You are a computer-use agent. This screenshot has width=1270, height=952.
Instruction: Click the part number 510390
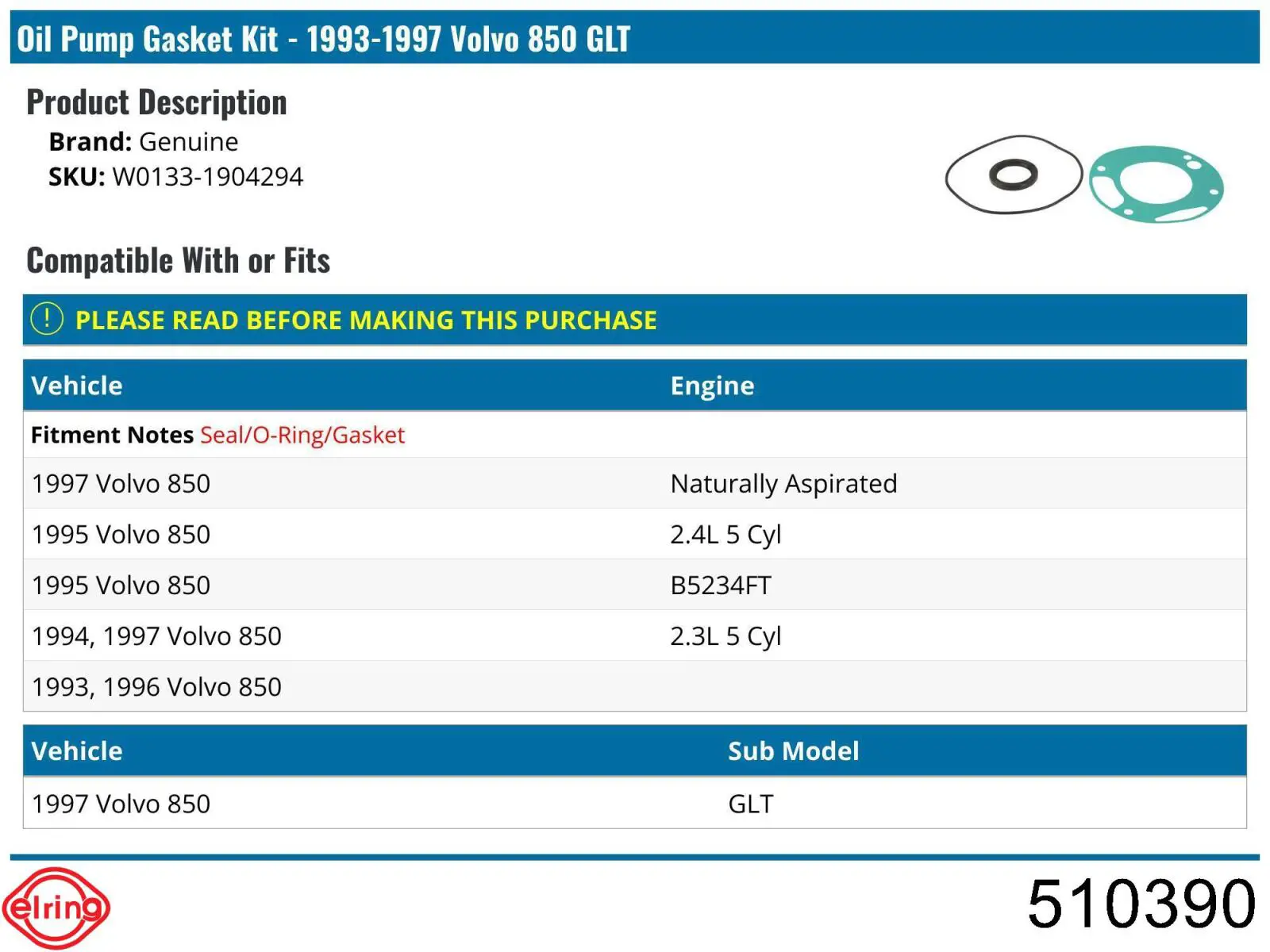pyautogui.click(x=1141, y=904)
